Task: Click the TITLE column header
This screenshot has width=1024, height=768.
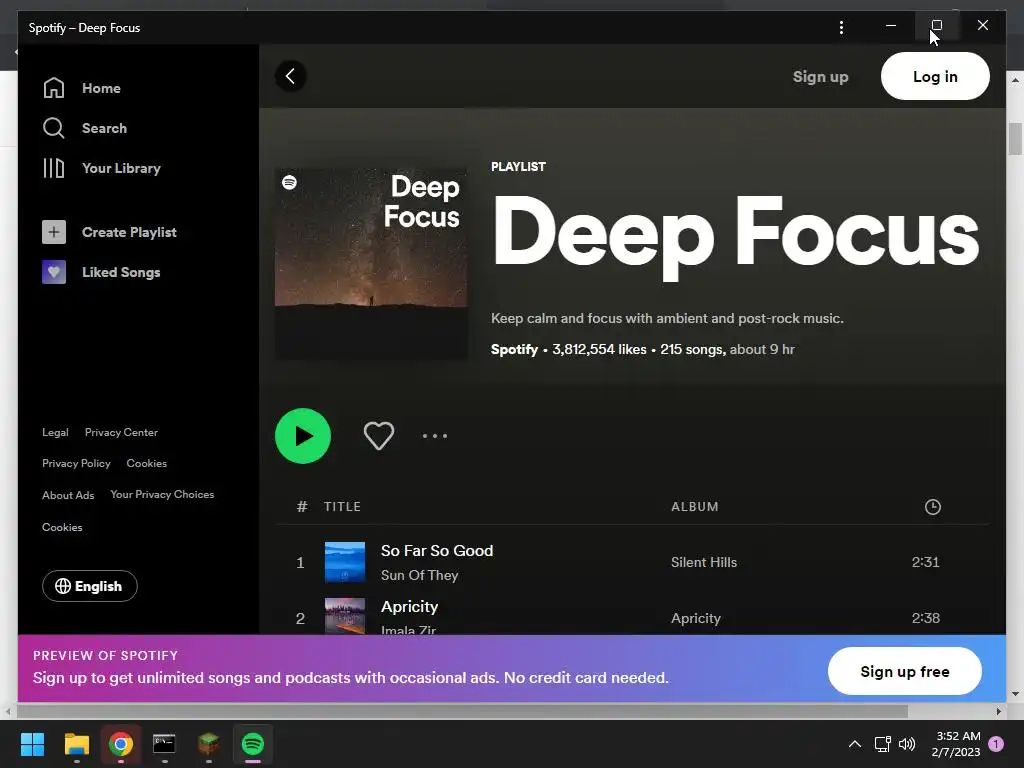Action: pos(342,507)
